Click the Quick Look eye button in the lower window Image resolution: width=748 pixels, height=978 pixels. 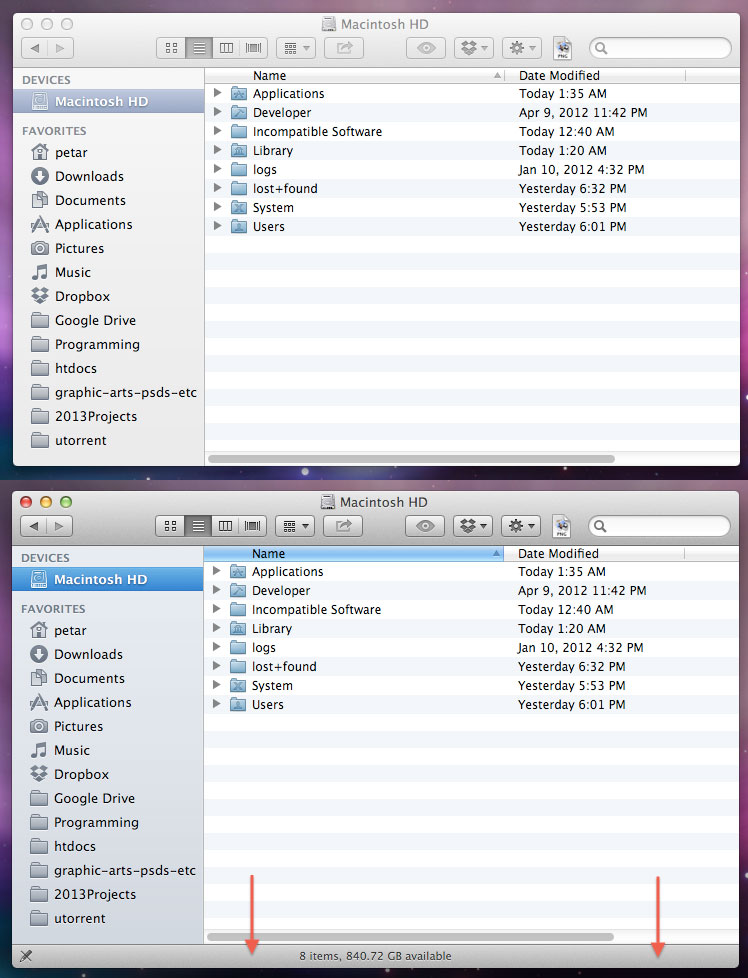pos(425,526)
